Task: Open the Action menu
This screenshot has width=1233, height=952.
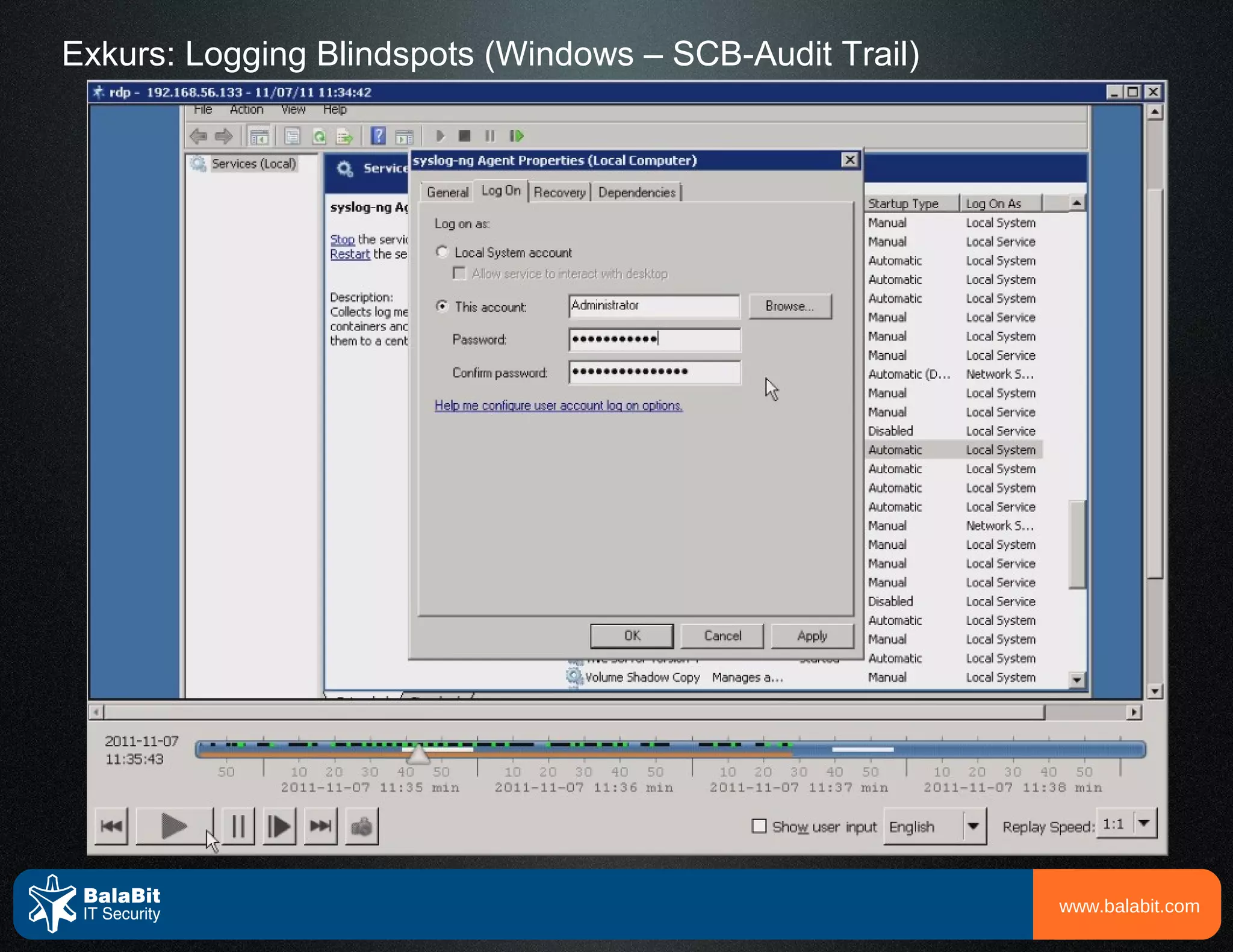Action: coord(246,110)
